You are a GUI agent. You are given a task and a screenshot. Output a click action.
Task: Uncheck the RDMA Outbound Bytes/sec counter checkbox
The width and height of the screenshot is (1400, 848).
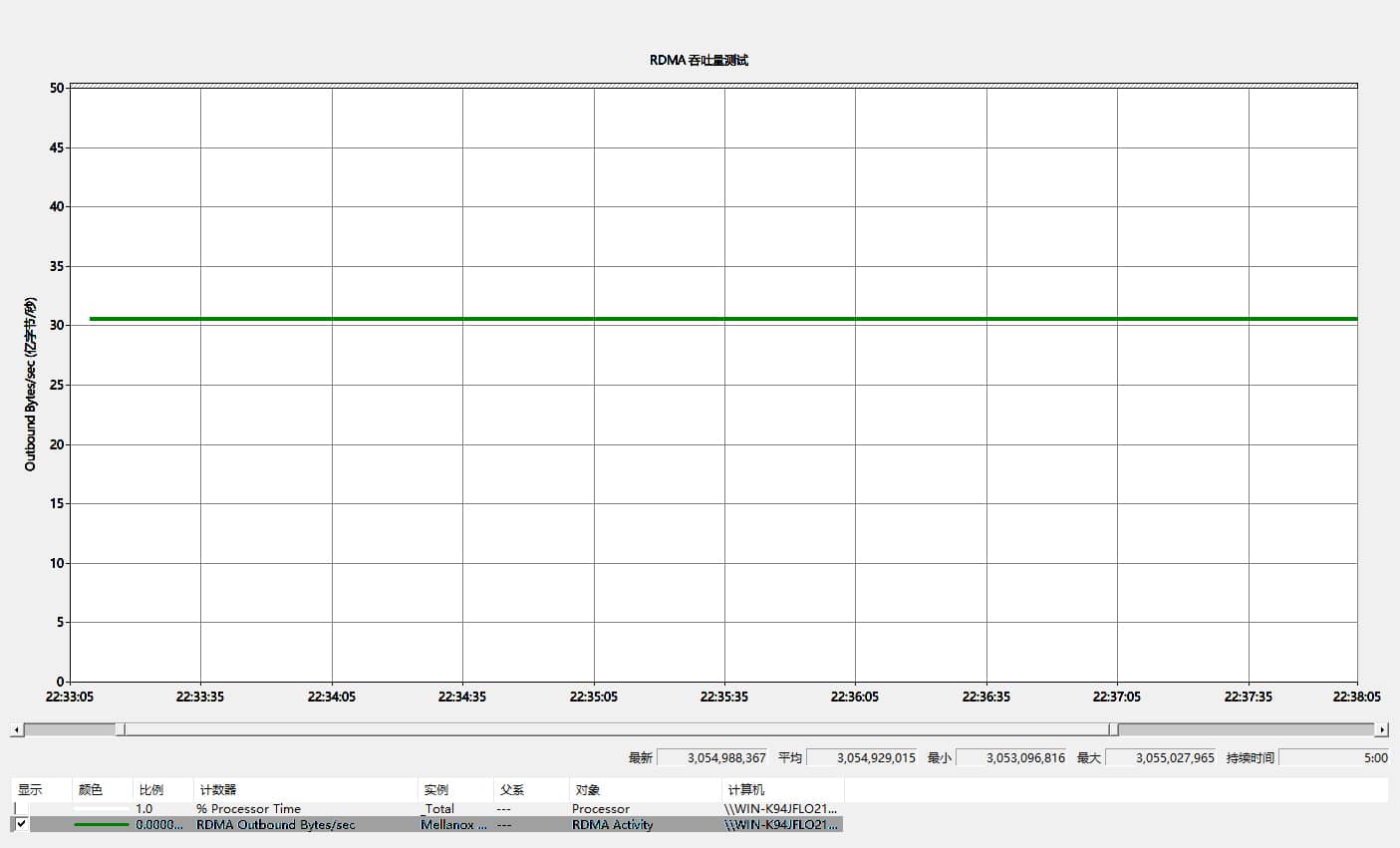21,825
